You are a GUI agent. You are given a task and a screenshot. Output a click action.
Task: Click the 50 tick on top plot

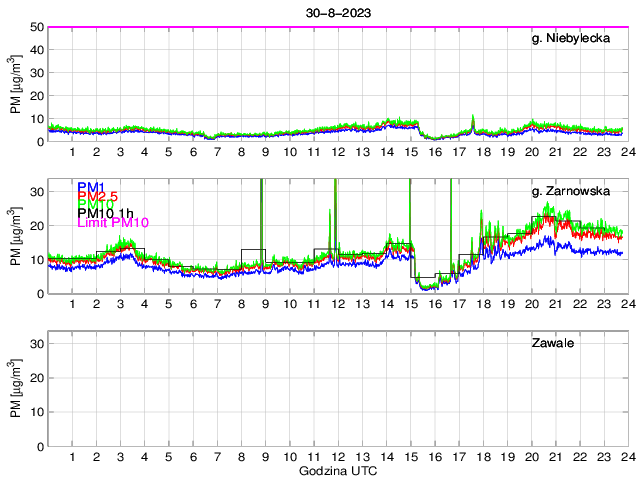pyautogui.click(x=36, y=27)
